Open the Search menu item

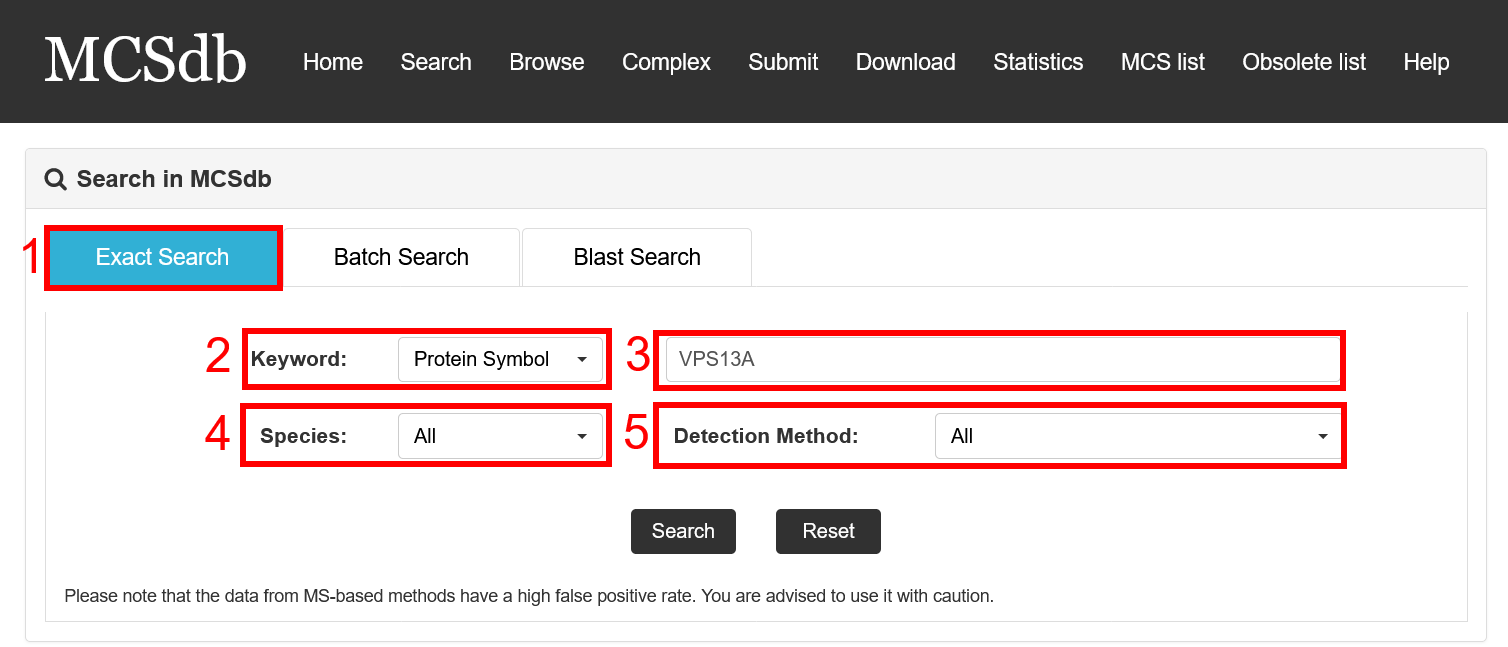[436, 62]
